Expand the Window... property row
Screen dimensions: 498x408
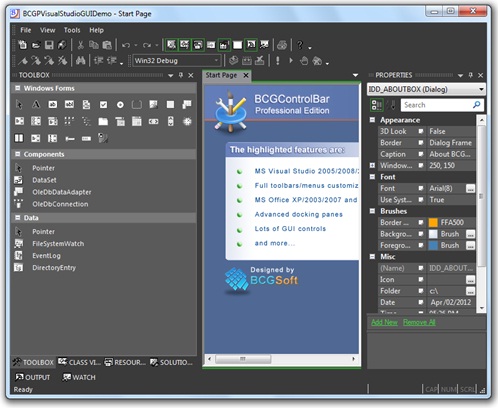(372, 165)
